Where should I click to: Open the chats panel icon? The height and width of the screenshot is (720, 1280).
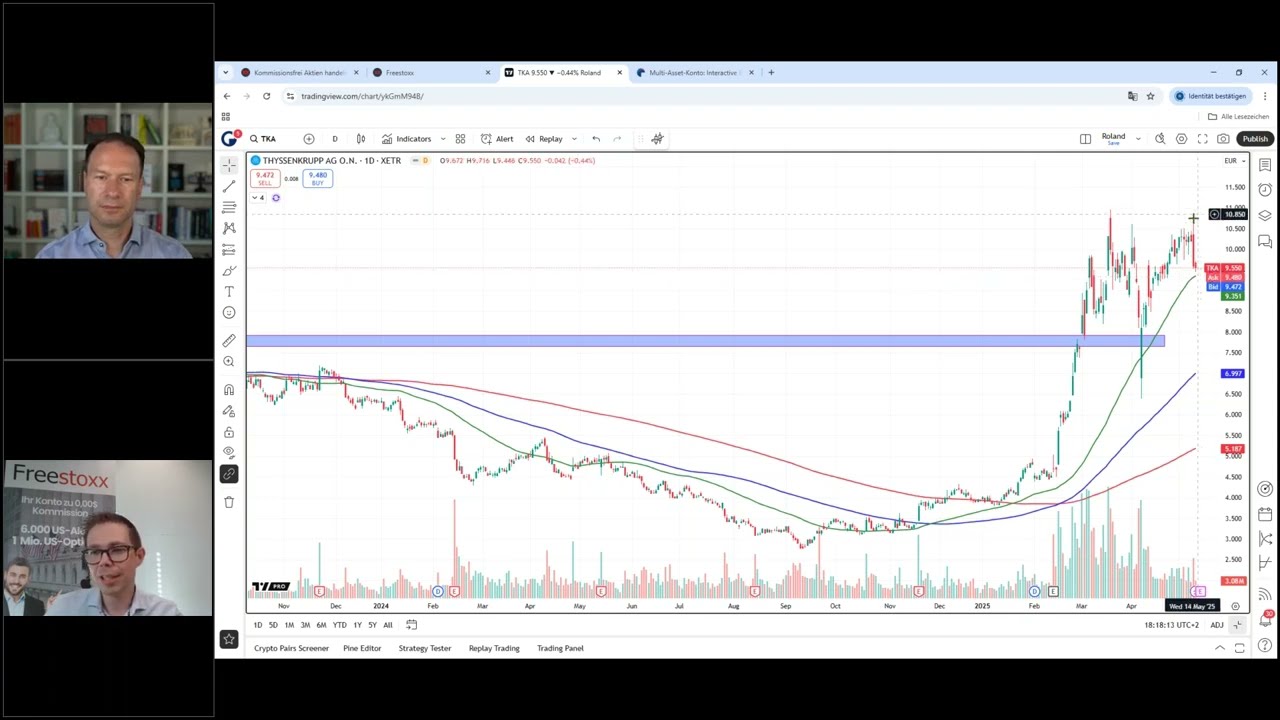click(1265, 241)
